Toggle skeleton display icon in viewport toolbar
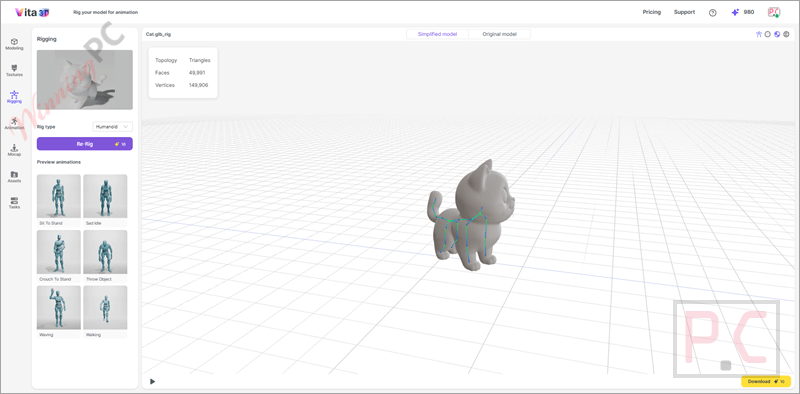Screen dimensions: 800x394 tap(759, 34)
